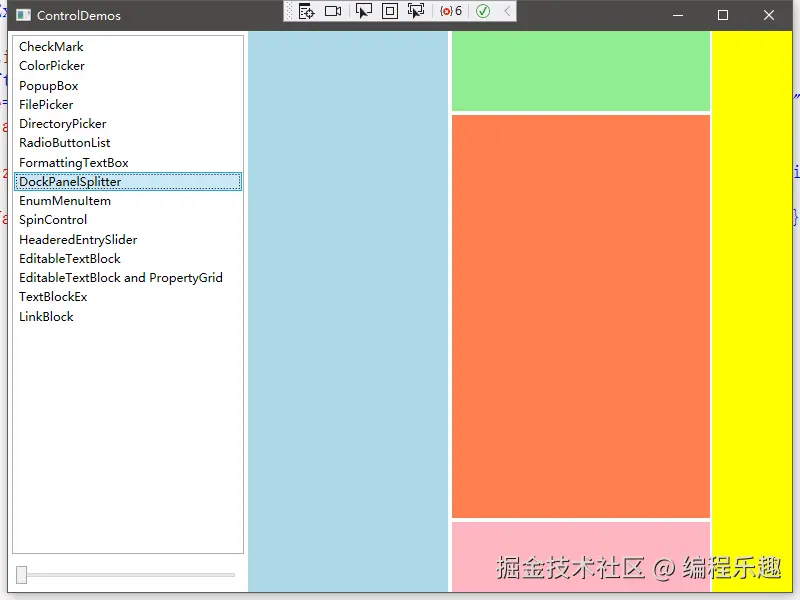This screenshot has width=800, height=600.
Task: Select the highlighted DockPanelSplitter item
Action: pyautogui.click(x=128, y=182)
